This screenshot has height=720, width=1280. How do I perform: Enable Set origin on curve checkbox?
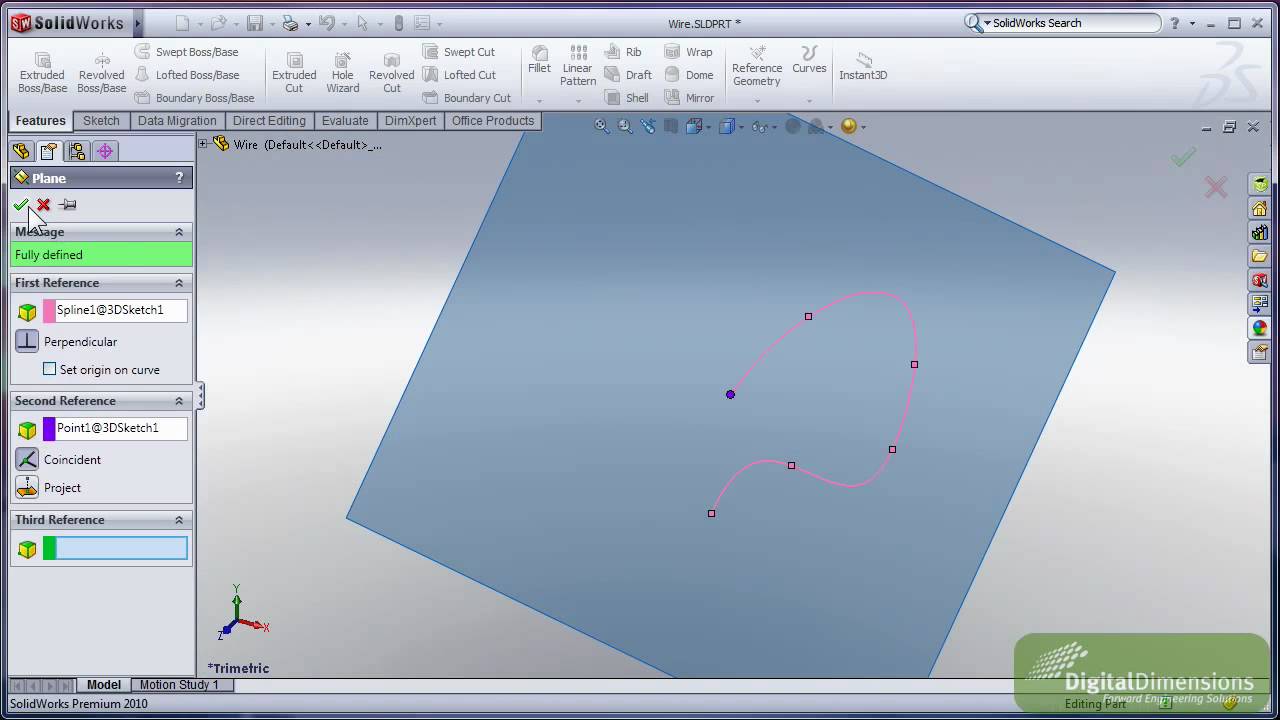click(49, 369)
